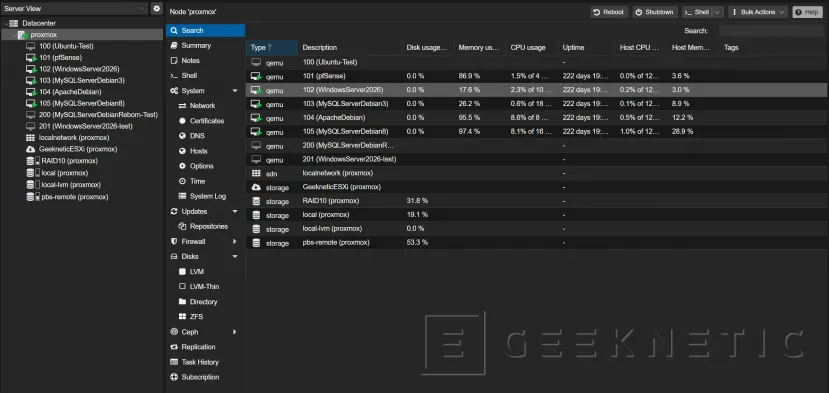Screen dimensions: 829x393
Task: Click stopped VM icon of 201 (WindowsServer2026-test) in tree
Action: (x=31, y=126)
